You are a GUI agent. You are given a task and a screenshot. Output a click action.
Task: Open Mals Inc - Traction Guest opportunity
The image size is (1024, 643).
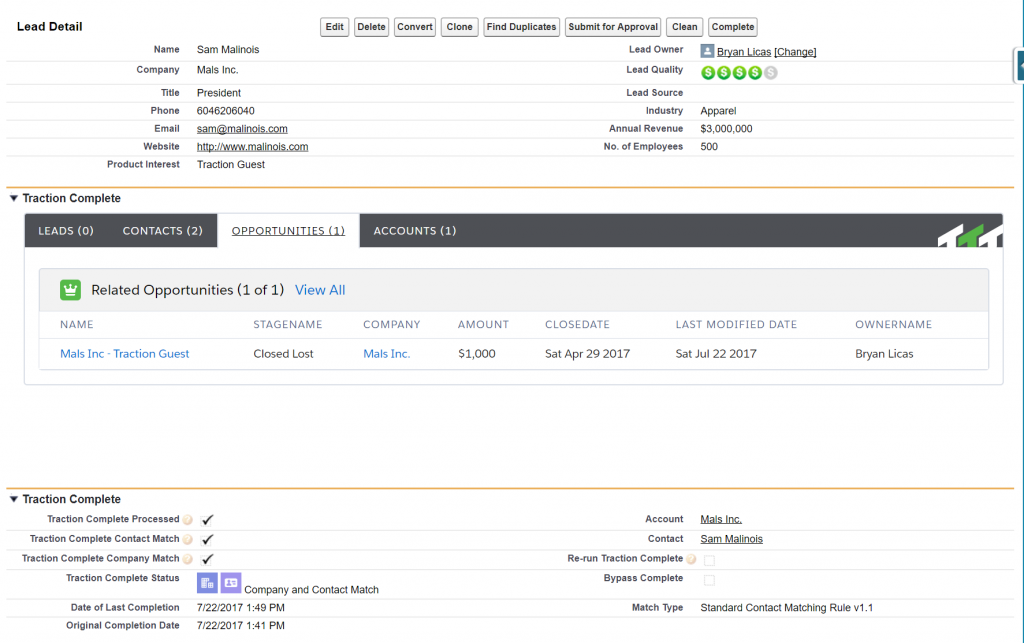coord(125,353)
